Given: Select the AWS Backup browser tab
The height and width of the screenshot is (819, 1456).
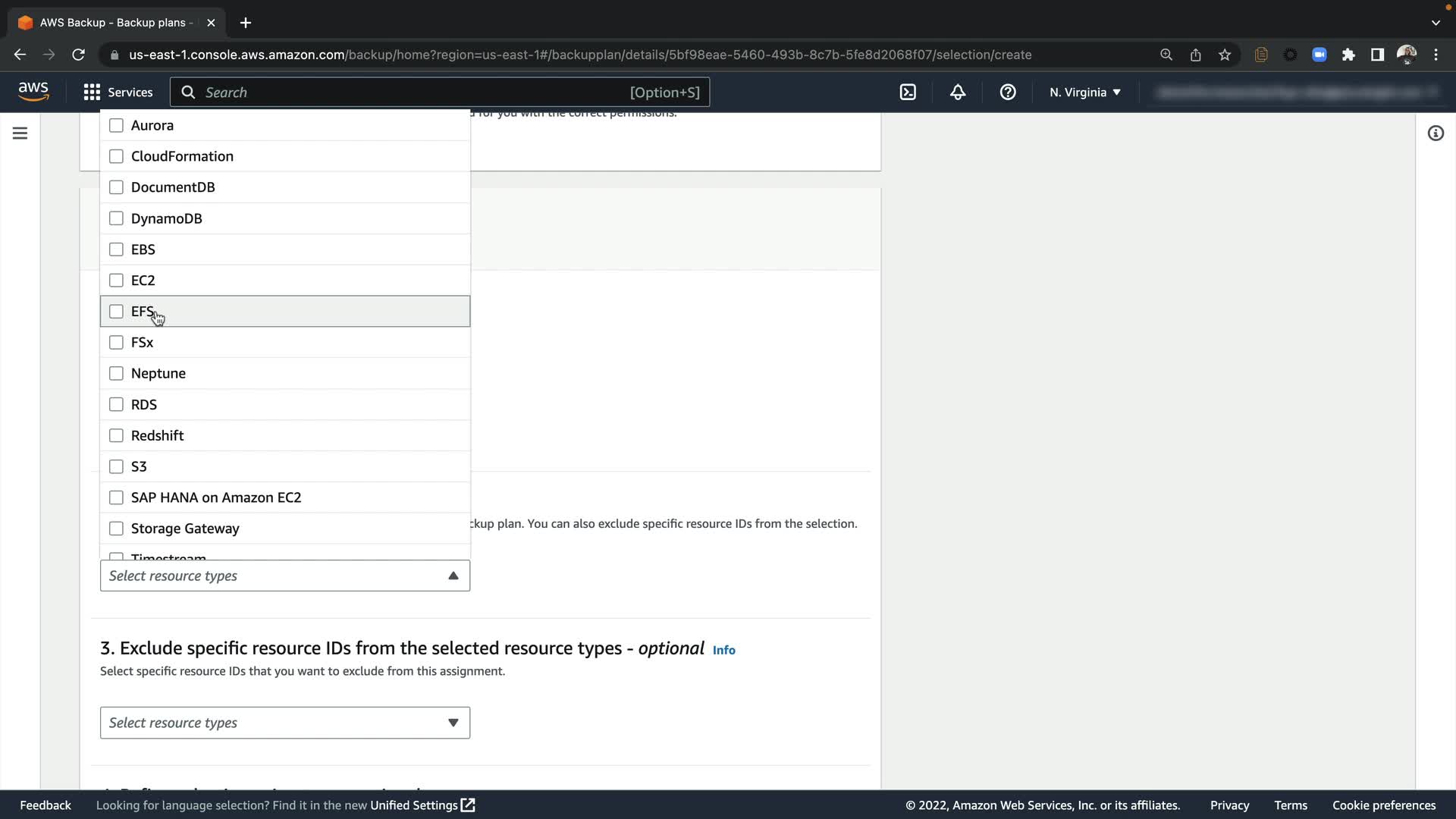Looking at the screenshot, I should pos(114,23).
